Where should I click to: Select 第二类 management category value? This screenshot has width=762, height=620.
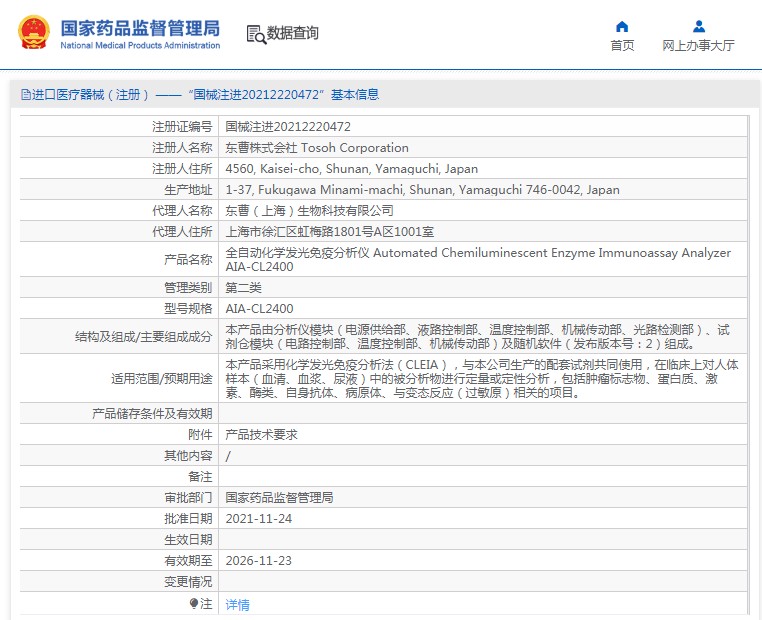tap(243, 288)
